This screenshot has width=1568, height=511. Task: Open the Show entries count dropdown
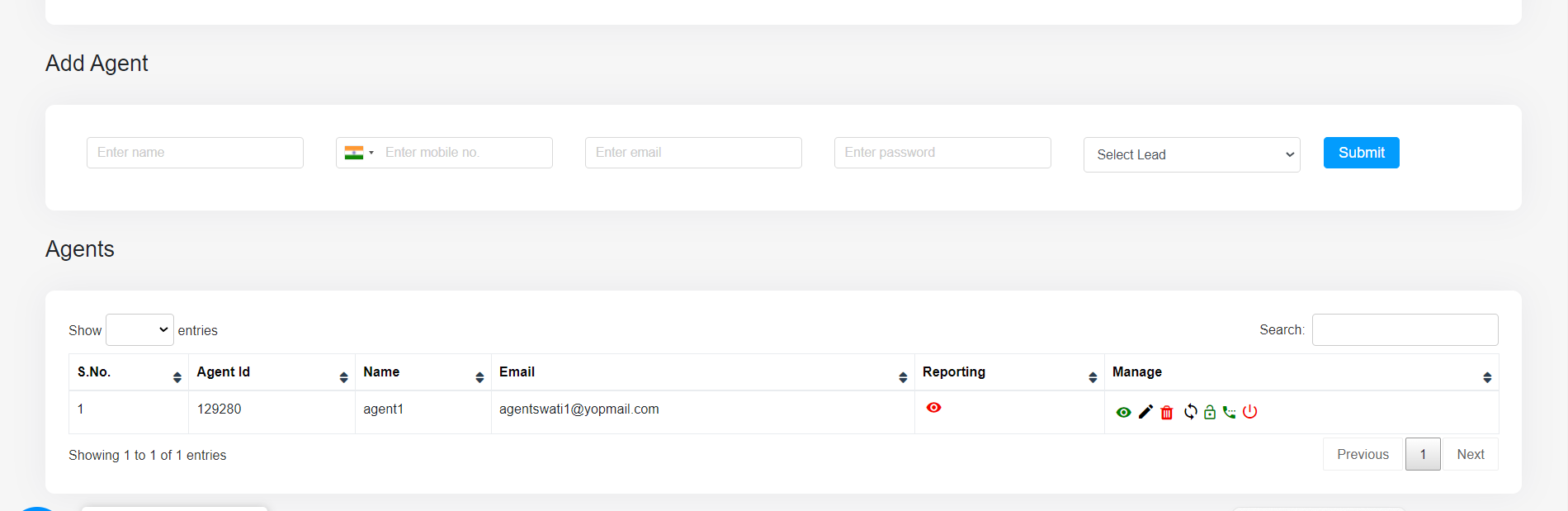click(139, 329)
